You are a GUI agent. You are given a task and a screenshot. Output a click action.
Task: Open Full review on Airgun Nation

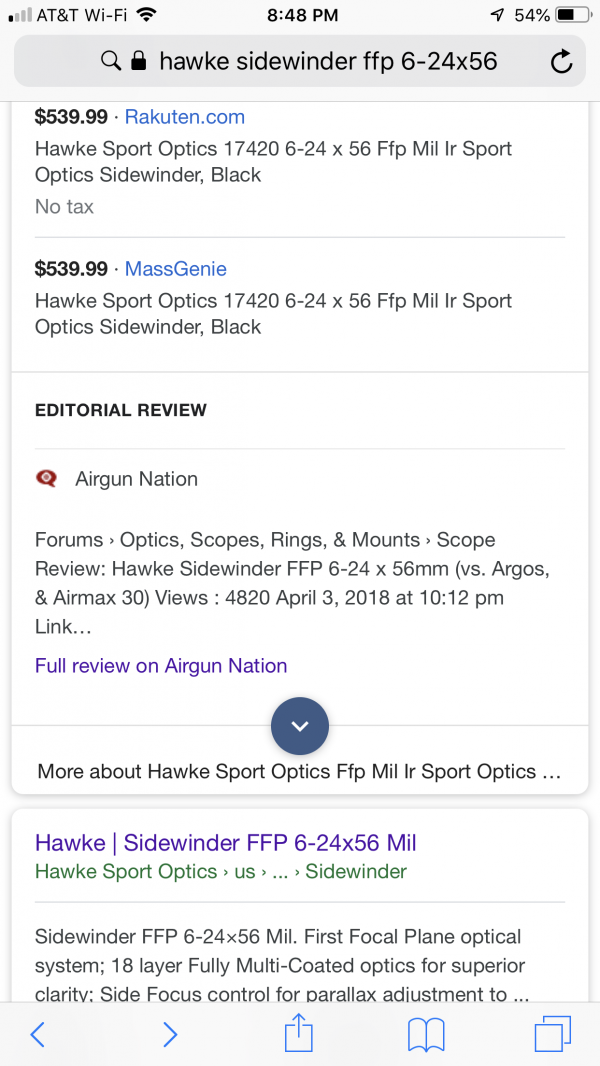tap(161, 665)
